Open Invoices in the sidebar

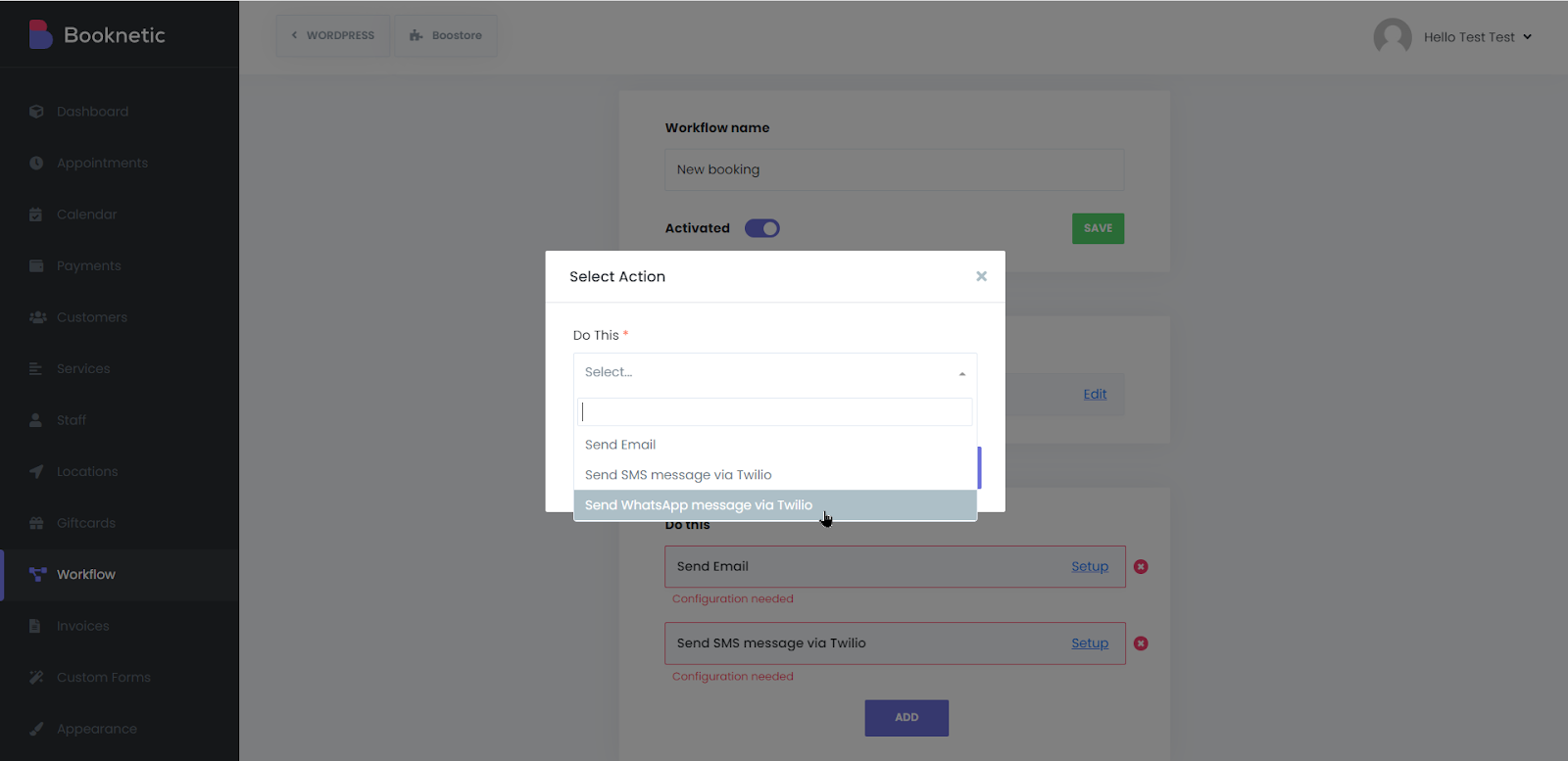point(82,626)
